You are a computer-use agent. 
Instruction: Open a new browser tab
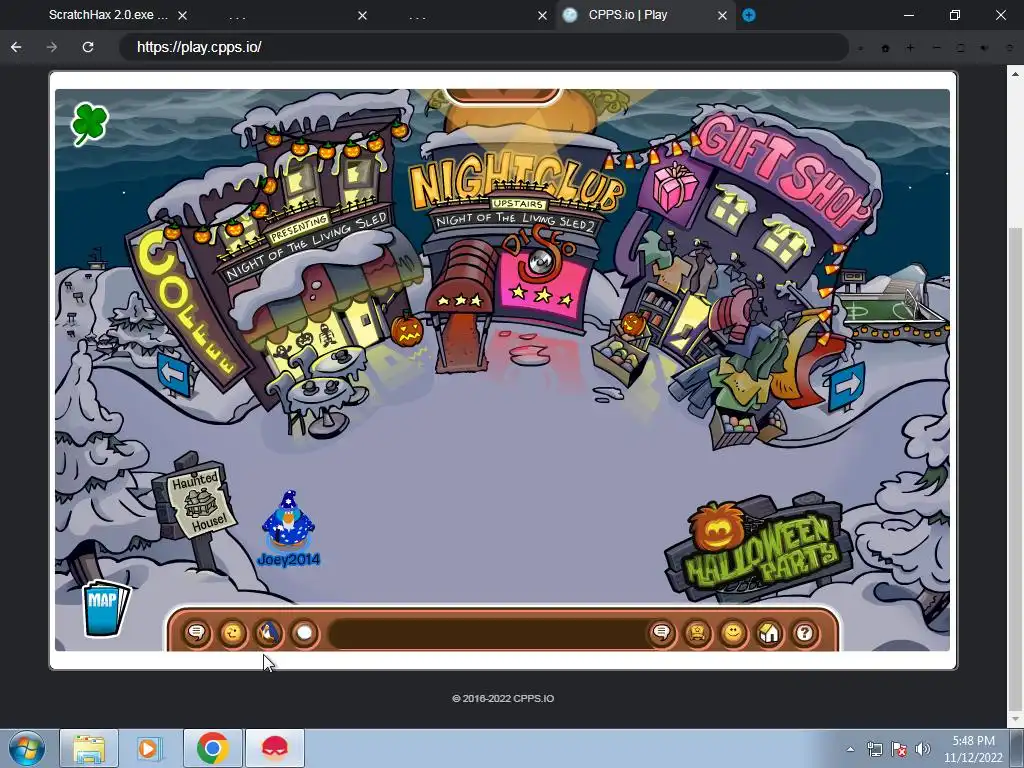click(749, 15)
